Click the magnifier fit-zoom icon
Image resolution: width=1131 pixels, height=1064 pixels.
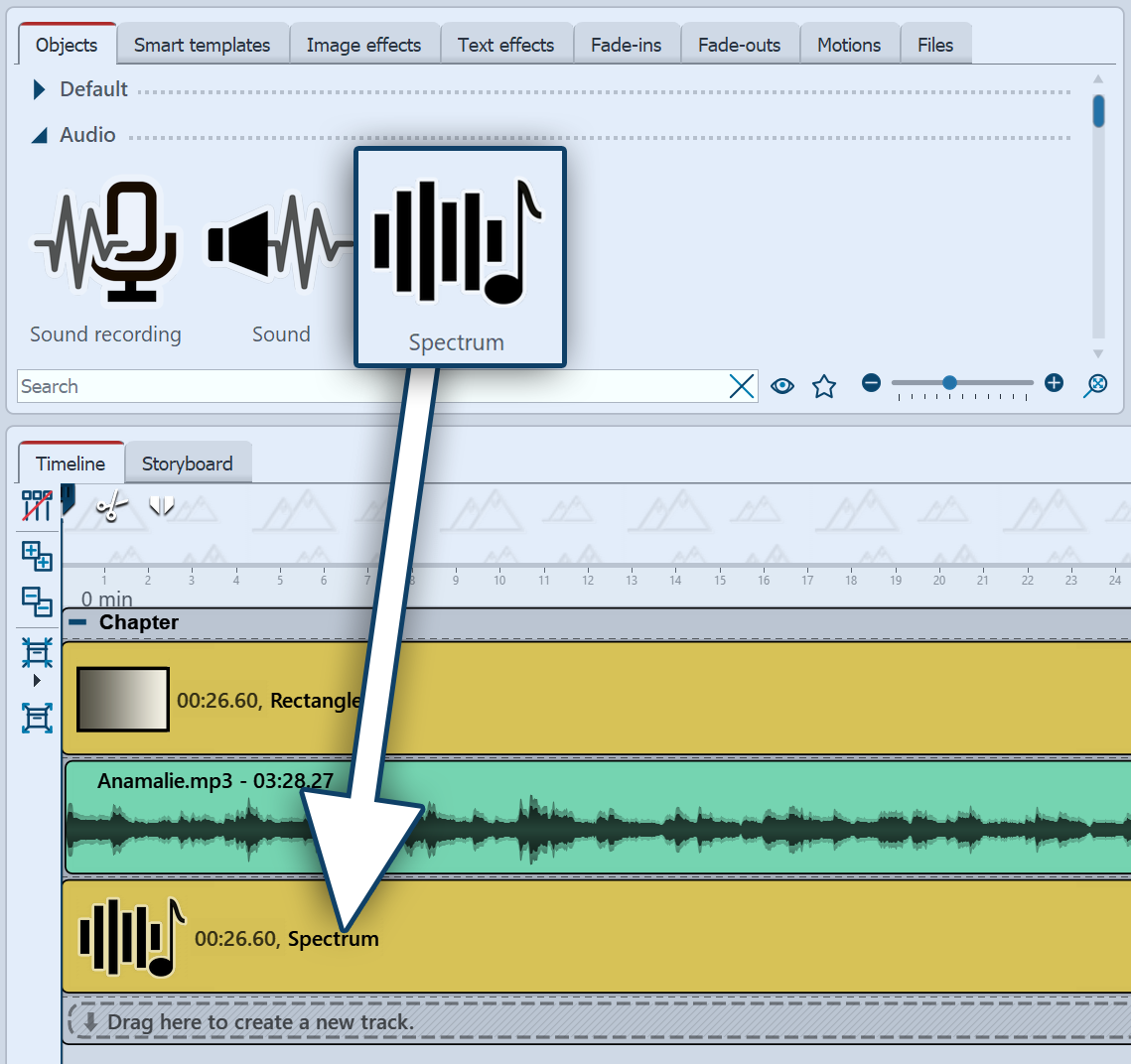point(1095,385)
